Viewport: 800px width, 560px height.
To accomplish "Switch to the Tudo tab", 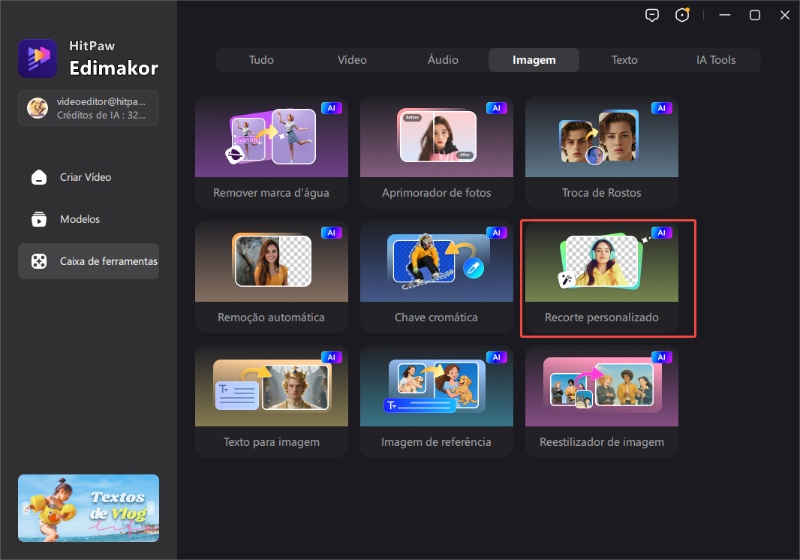I will pyautogui.click(x=261, y=60).
